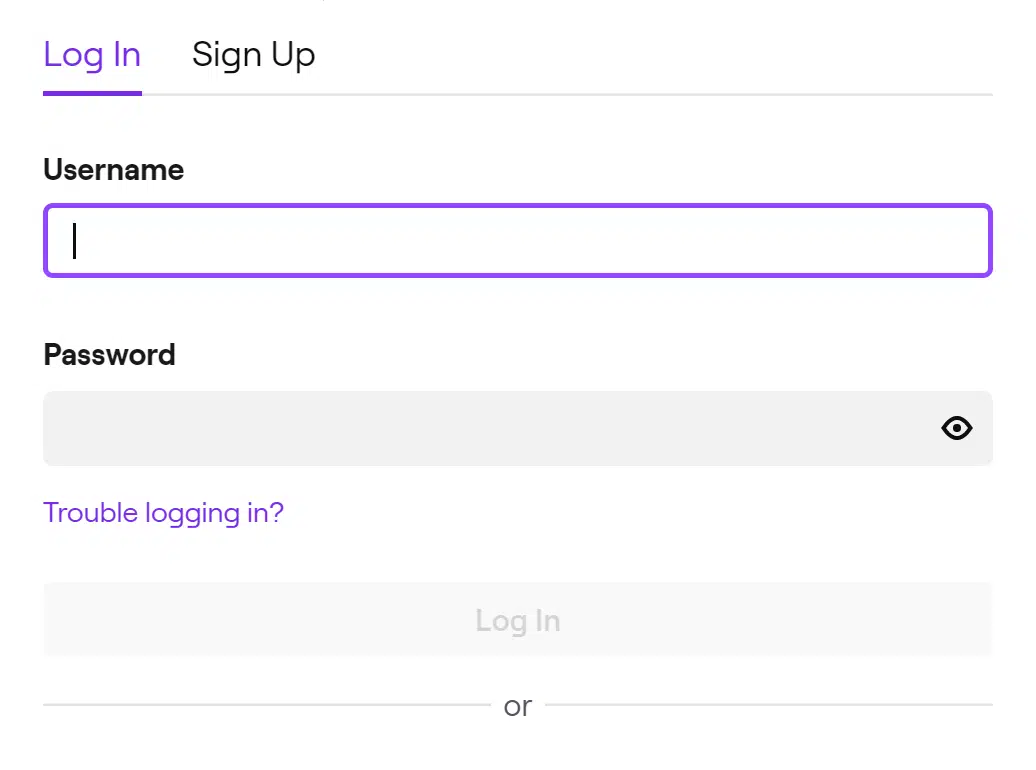Image resolution: width=1036 pixels, height=770 pixels.
Task: Toggle password visibility in Password field
Action: pyautogui.click(x=956, y=428)
